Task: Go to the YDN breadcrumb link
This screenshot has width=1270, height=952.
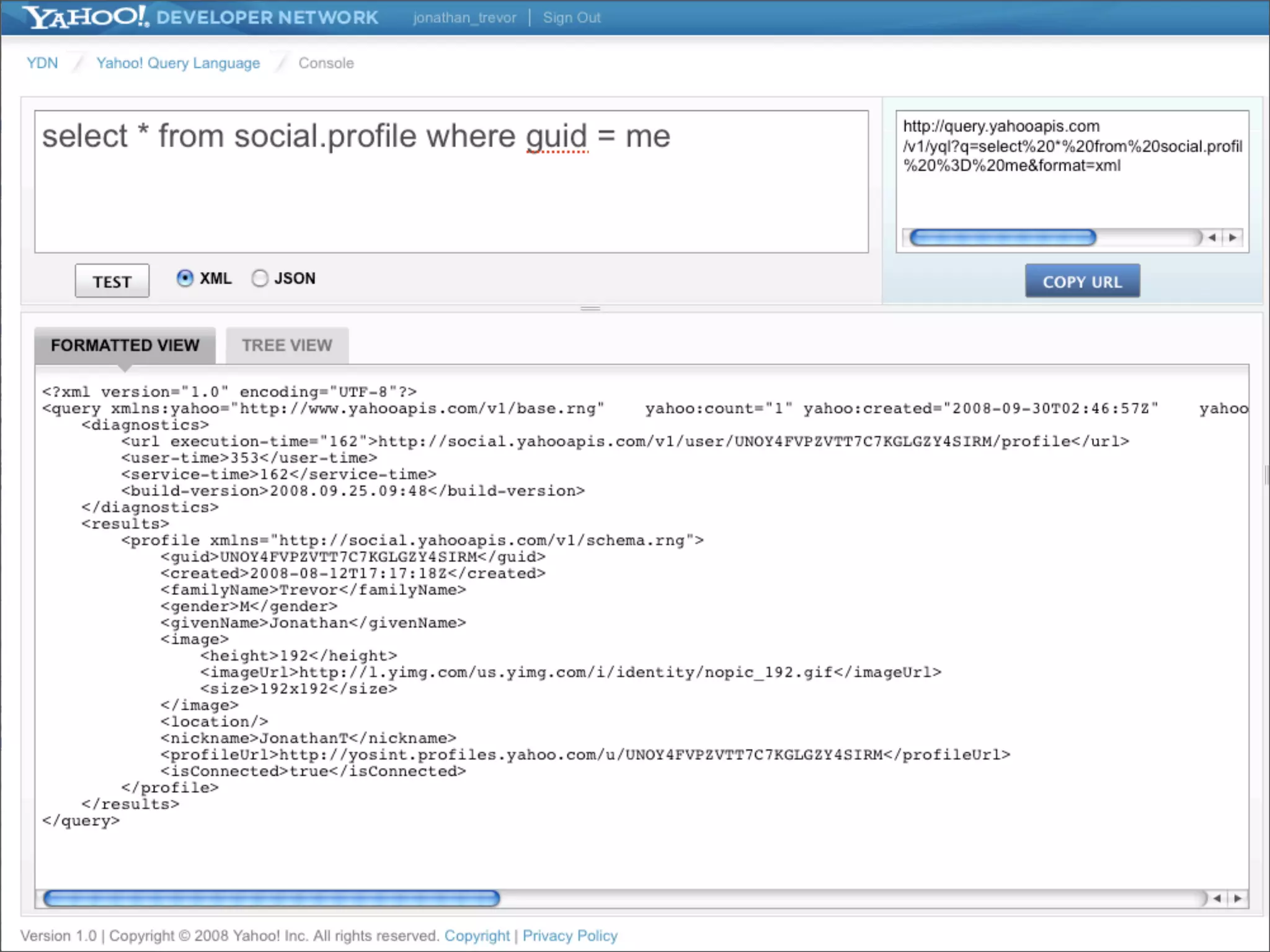Action: (x=42, y=63)
